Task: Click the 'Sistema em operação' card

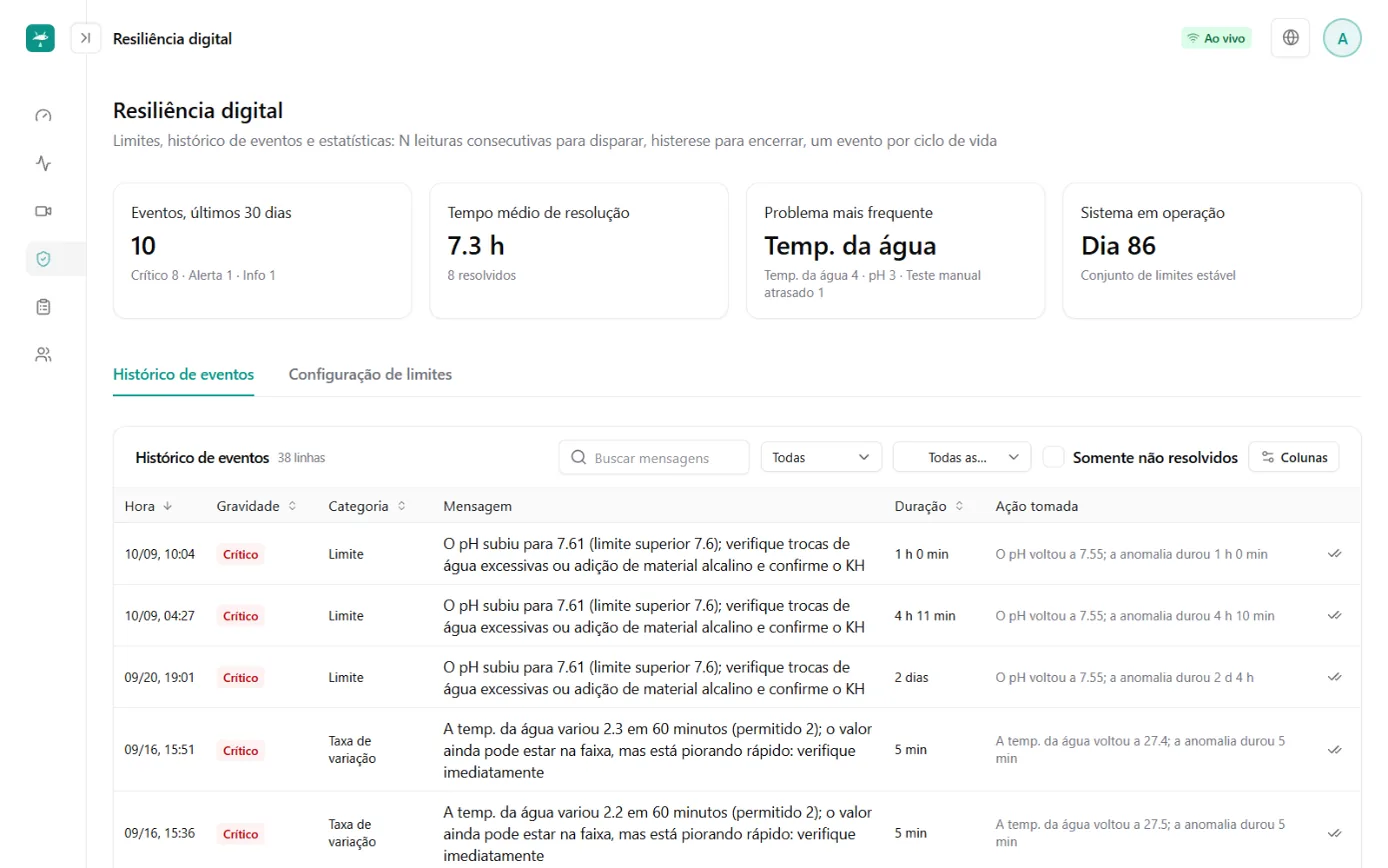Action: (x=1212, y=251)
